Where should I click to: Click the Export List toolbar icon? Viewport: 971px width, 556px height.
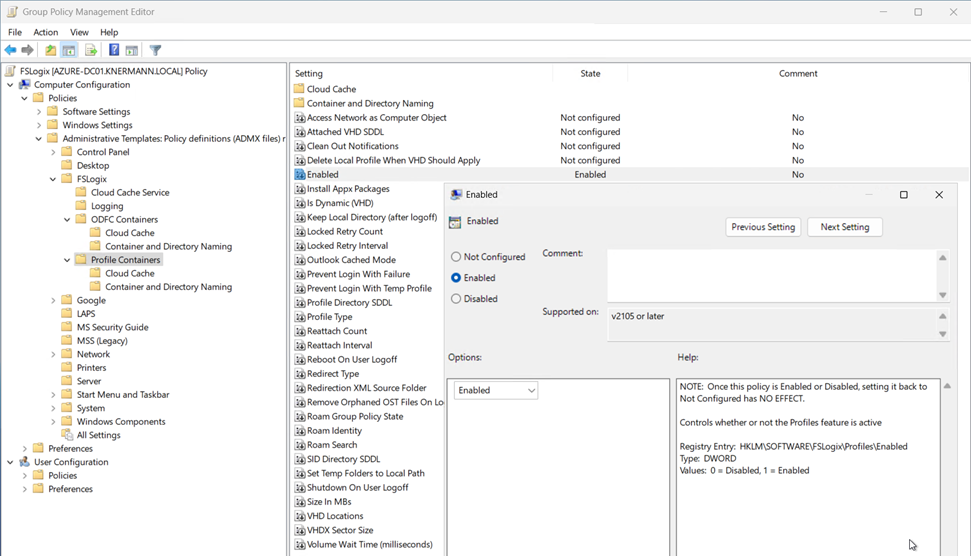[91, 50]
